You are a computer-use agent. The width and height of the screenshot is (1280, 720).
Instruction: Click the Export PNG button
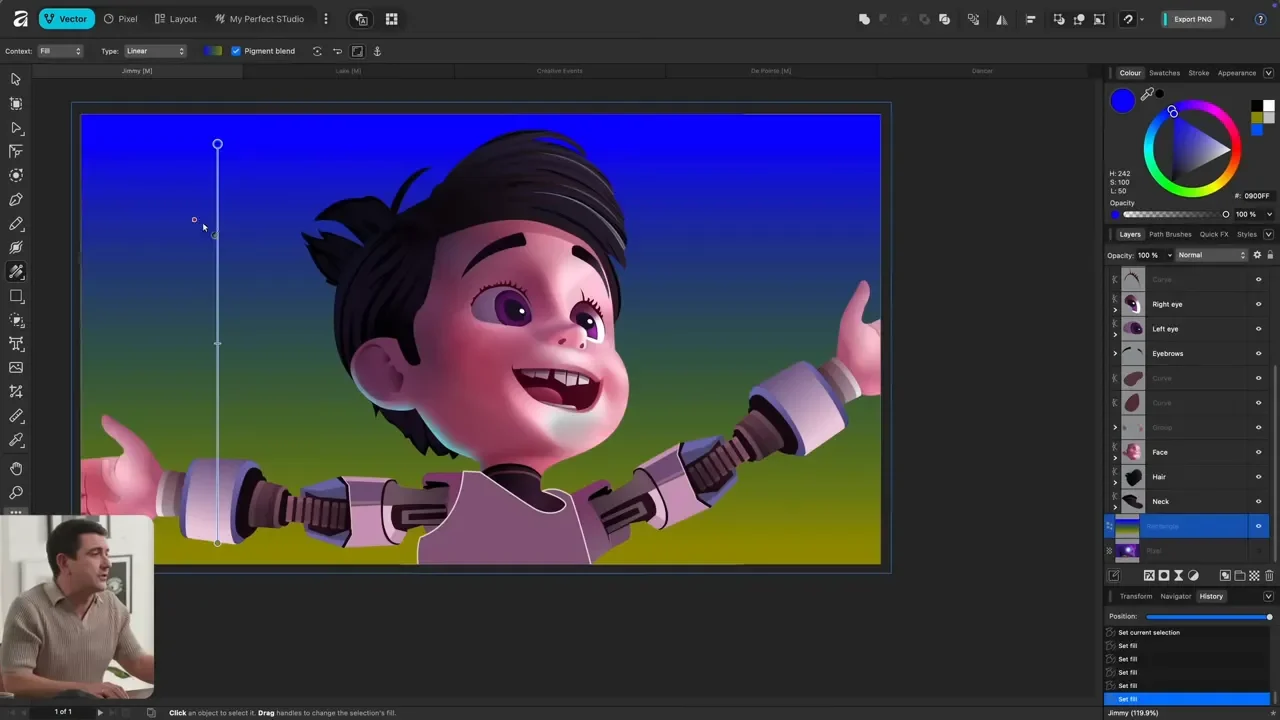tap(1192, 19)
